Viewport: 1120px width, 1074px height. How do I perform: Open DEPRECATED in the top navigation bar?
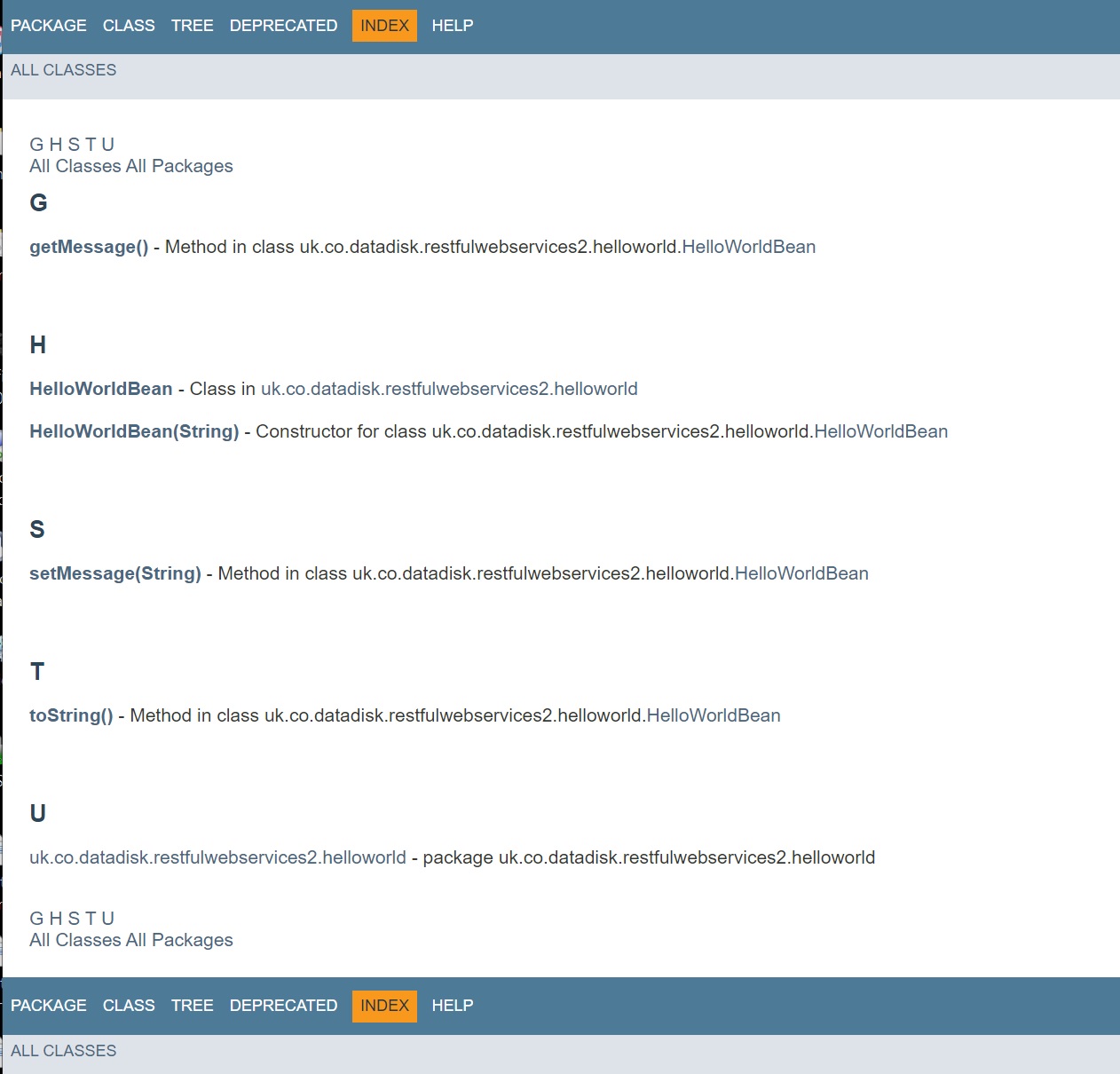283,26
